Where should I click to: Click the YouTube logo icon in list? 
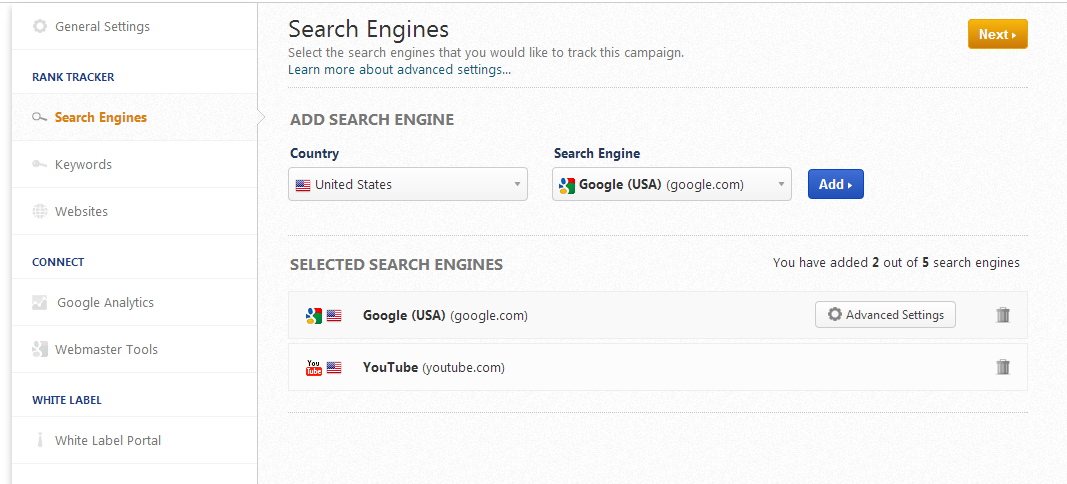click(313, 368)
